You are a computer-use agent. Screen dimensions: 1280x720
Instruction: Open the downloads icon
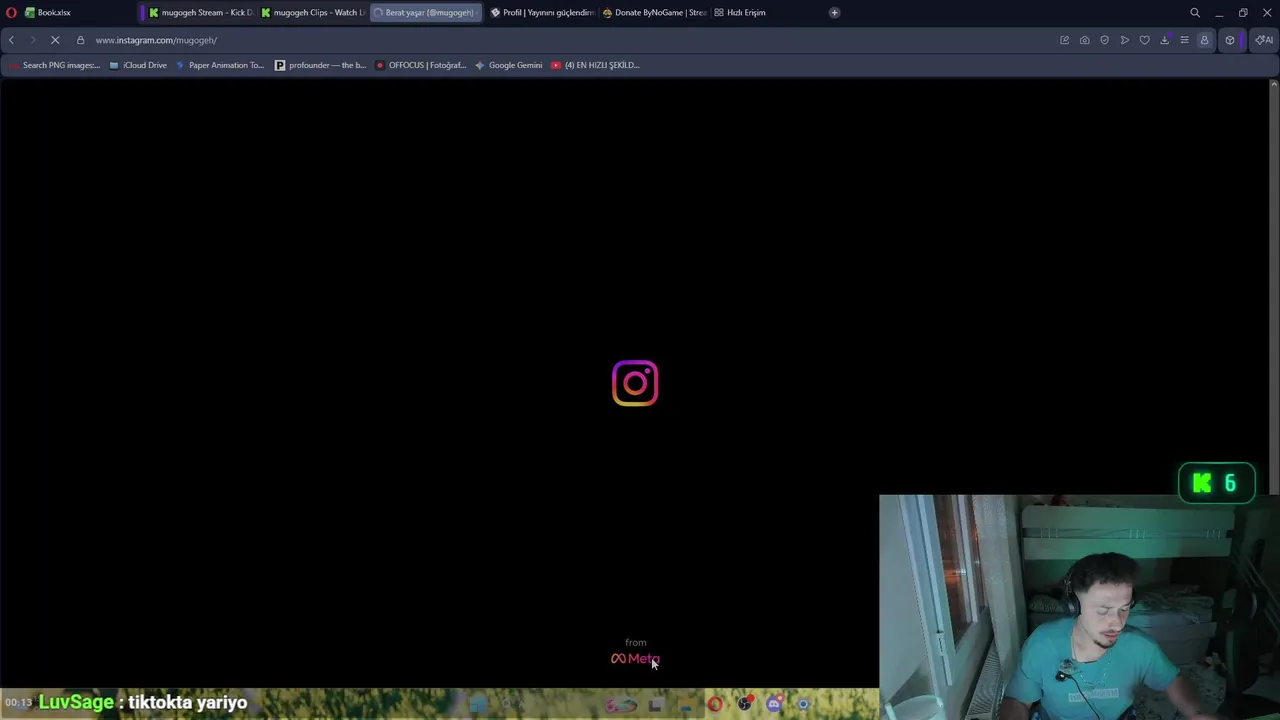point(1165,40)
